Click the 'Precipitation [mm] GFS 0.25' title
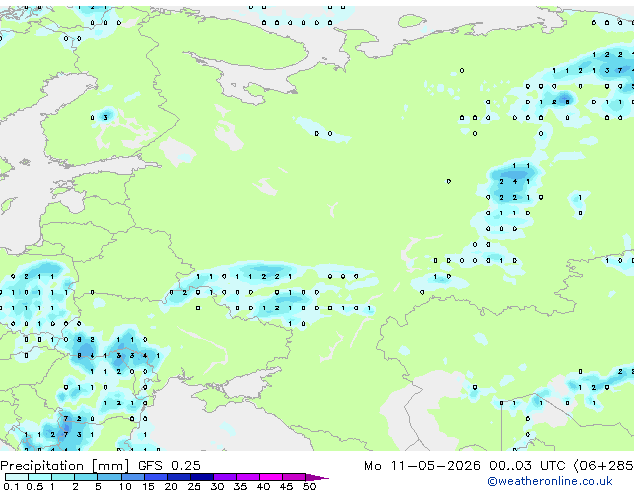 pyautogui.click(x=100, y=466)
